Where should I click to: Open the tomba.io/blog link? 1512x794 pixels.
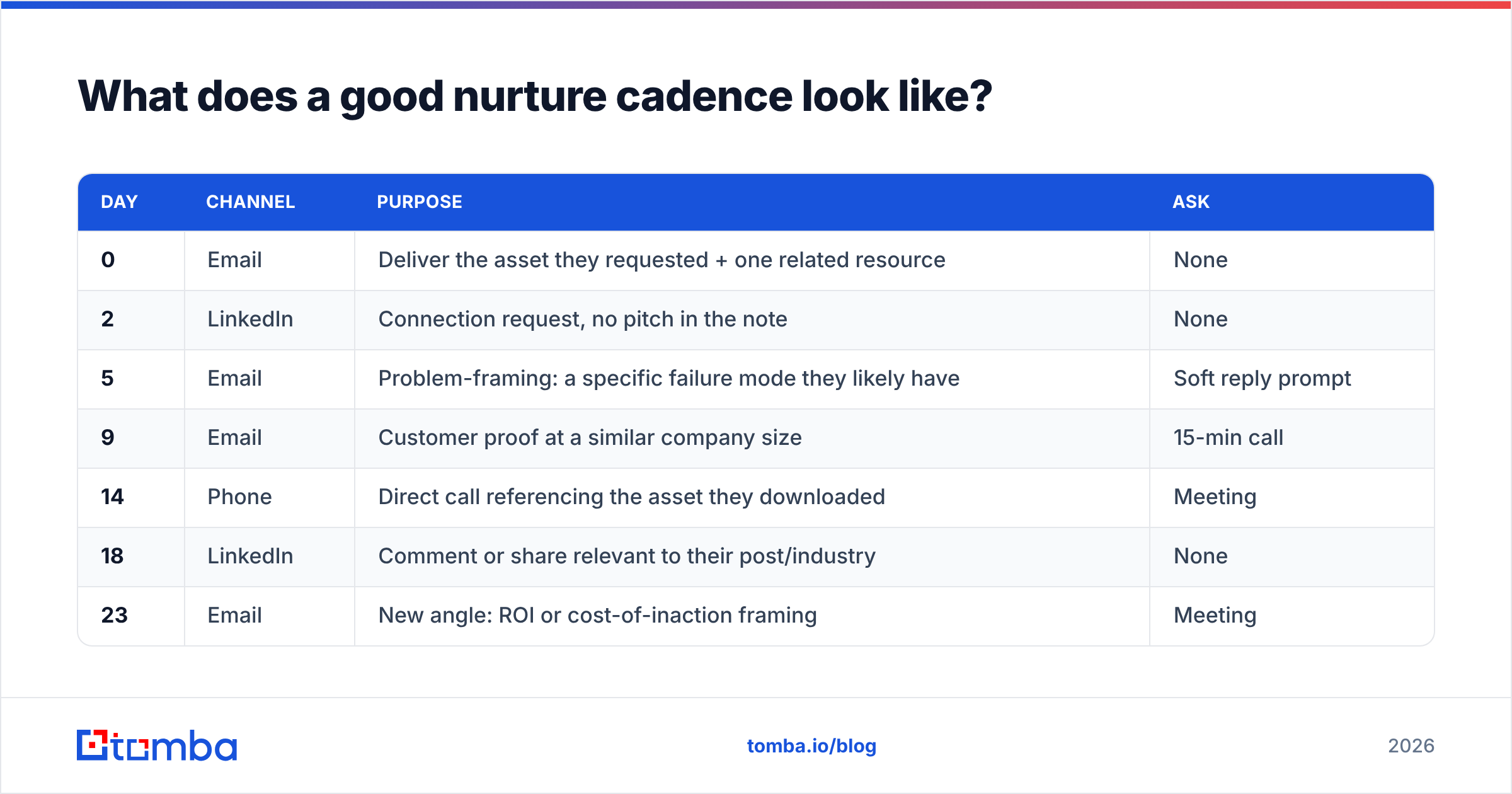pos(811,746)
